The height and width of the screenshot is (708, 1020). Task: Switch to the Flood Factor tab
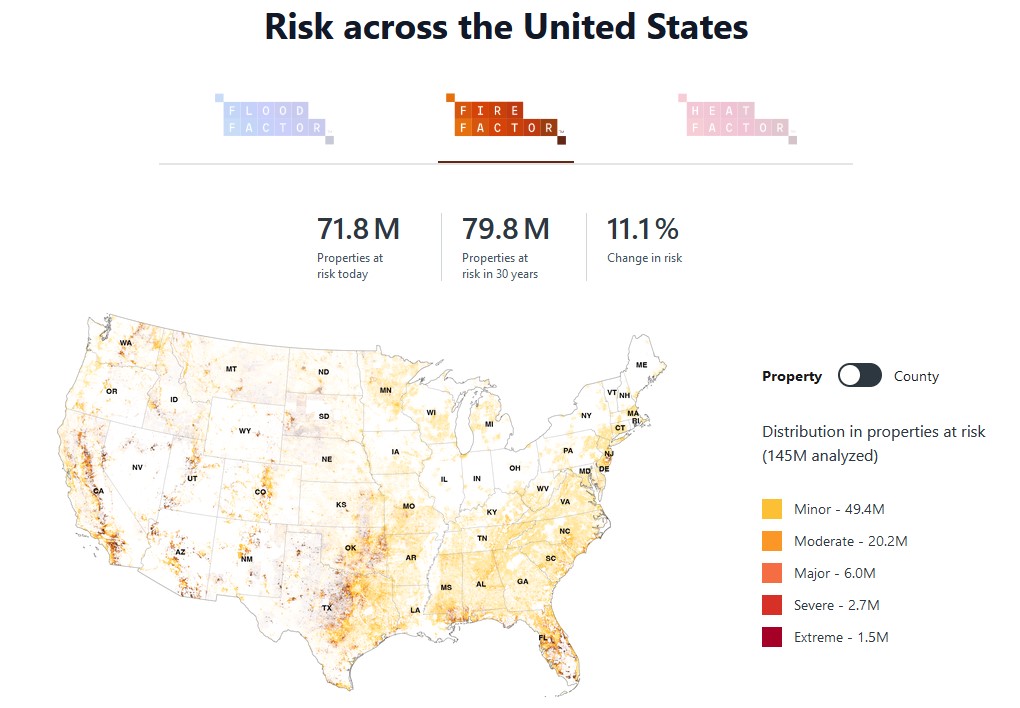tap(272, 119)
